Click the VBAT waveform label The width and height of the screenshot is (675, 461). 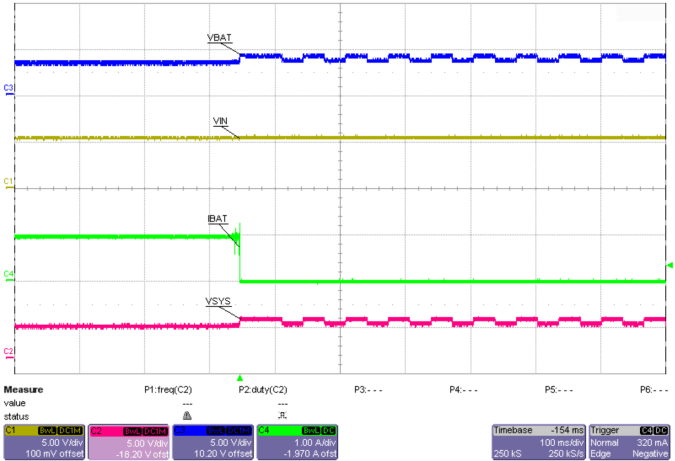220,38
